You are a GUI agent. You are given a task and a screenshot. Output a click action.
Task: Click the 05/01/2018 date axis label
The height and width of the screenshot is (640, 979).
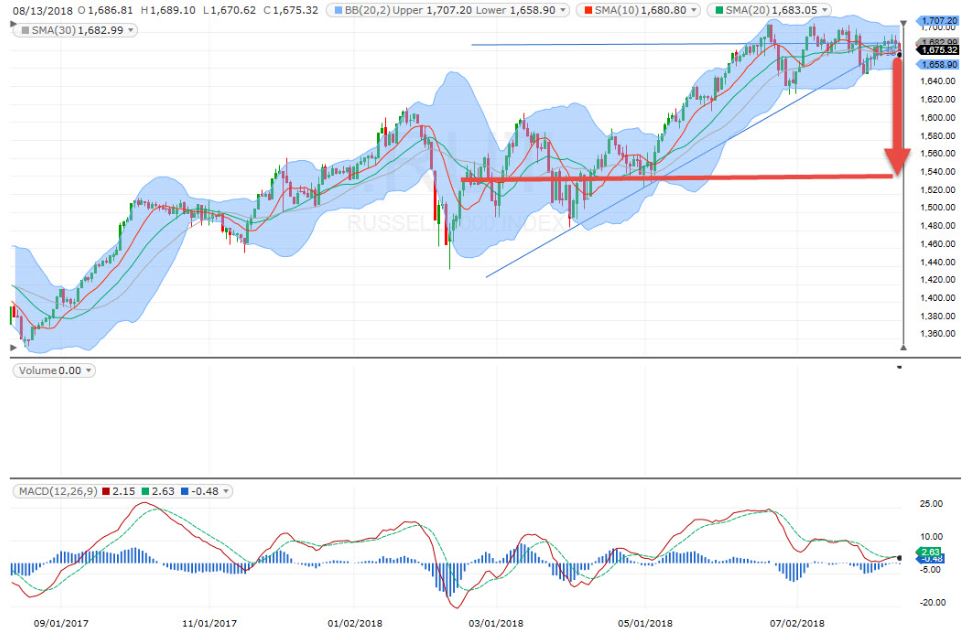[645, 623]
